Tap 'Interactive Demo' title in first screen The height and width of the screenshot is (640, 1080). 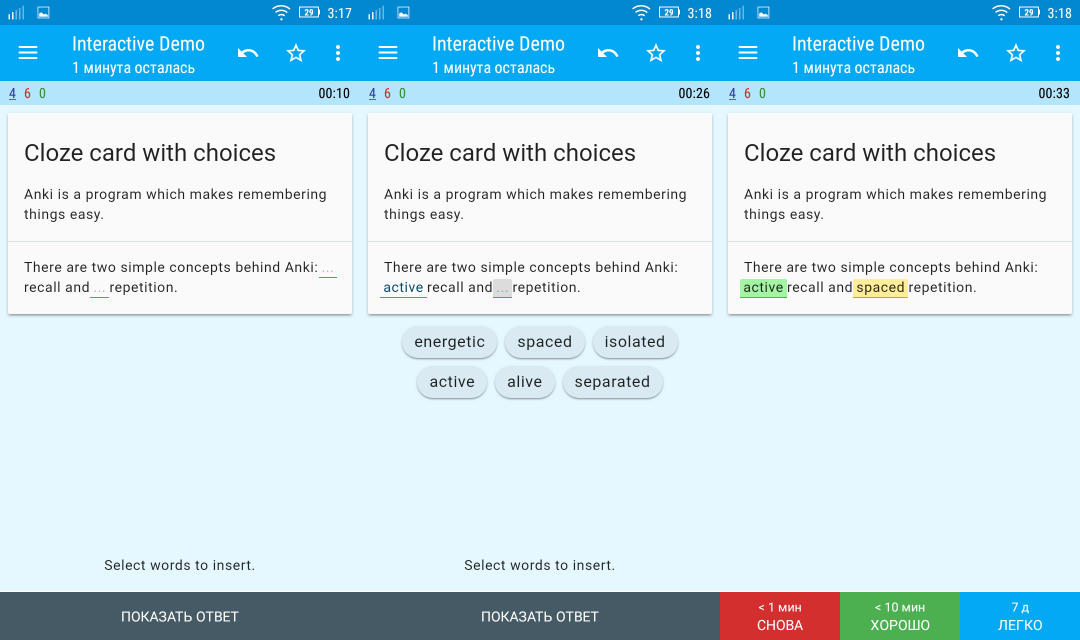click(x=138, y=44)
